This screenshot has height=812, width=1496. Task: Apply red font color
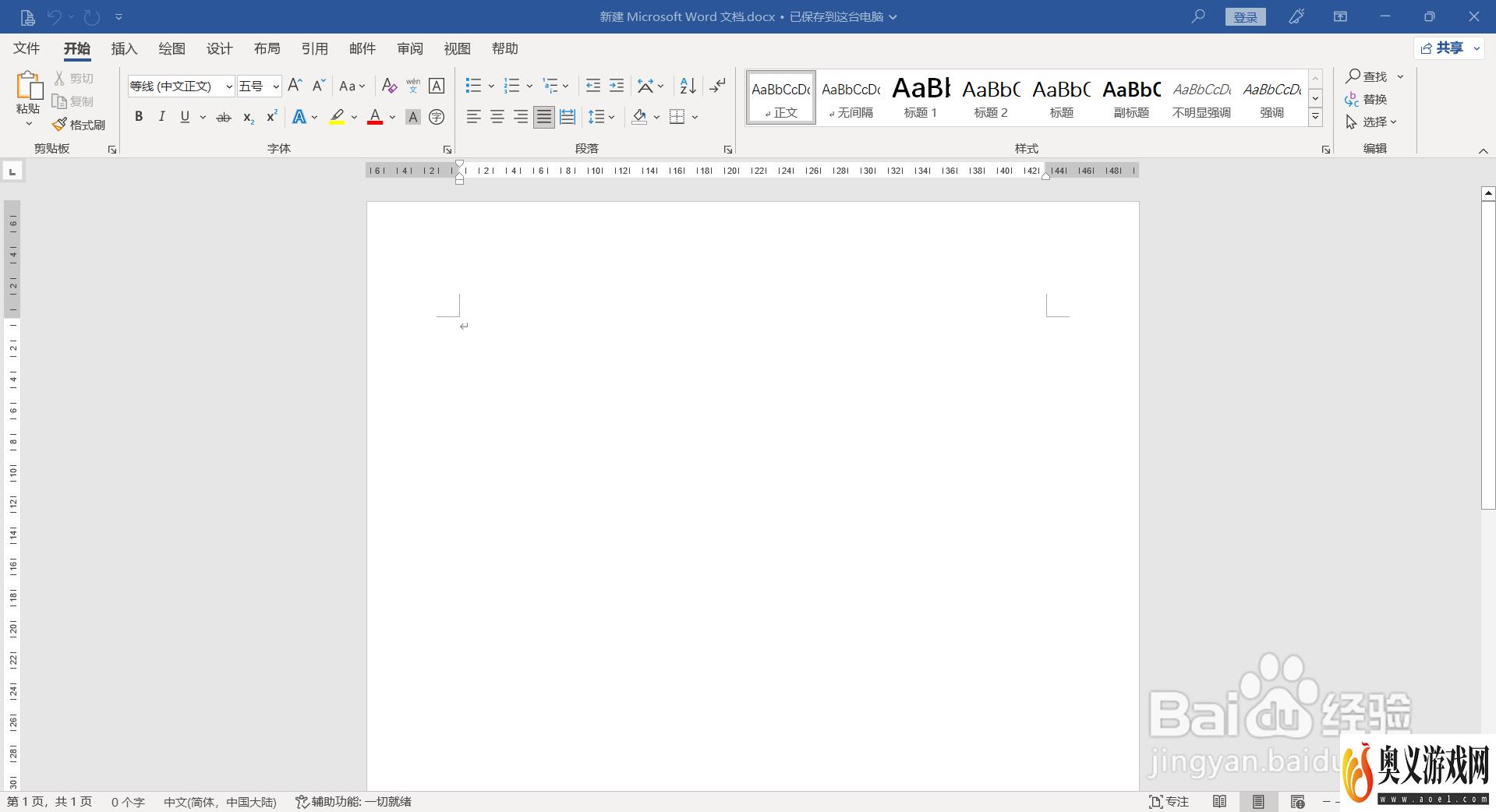point(375,117)
